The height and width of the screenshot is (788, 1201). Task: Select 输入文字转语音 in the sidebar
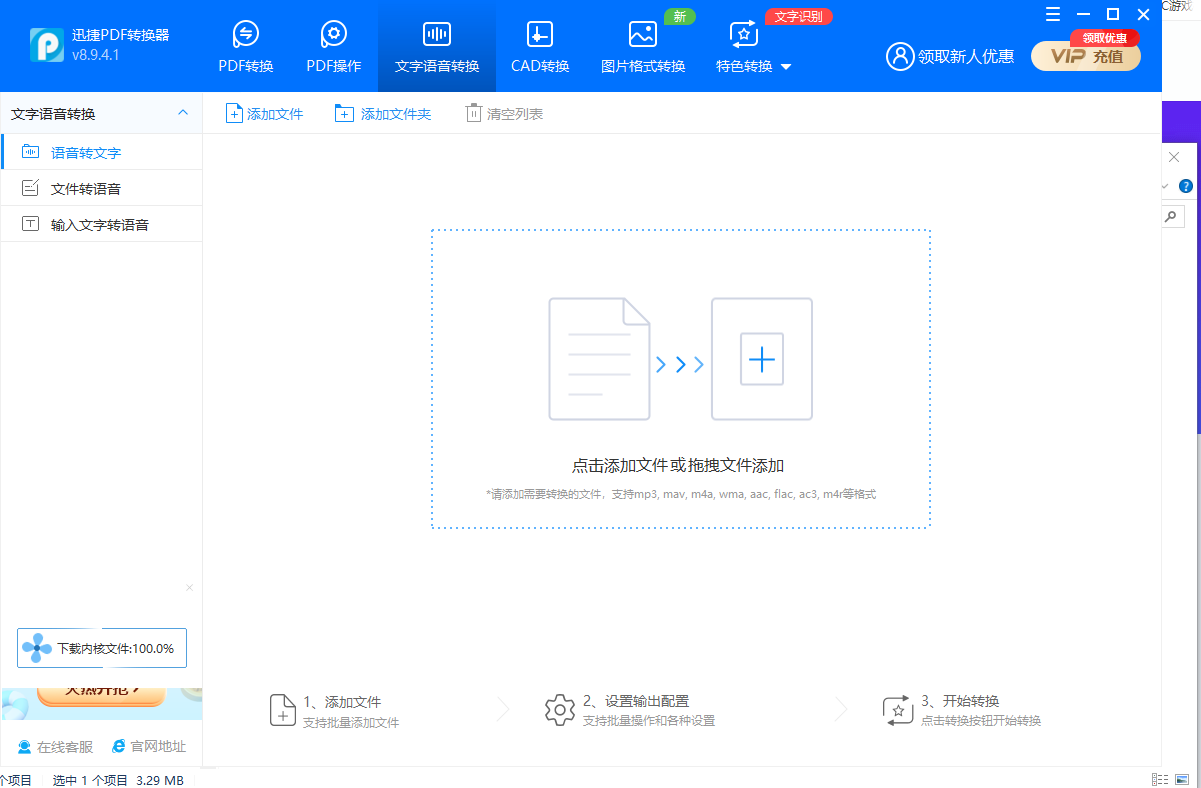click(100, 225)
